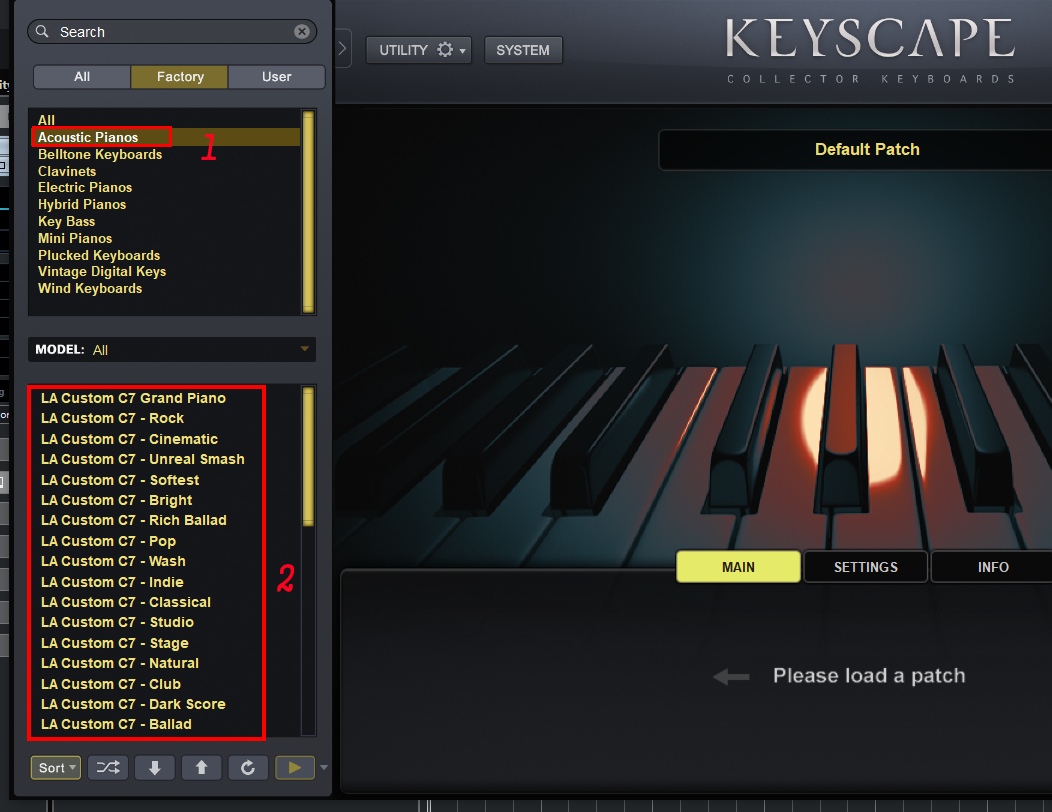The width and height of the screenshot is (1052, 812).
Task: Click the magnifier search icon
Action: point(42,32)
